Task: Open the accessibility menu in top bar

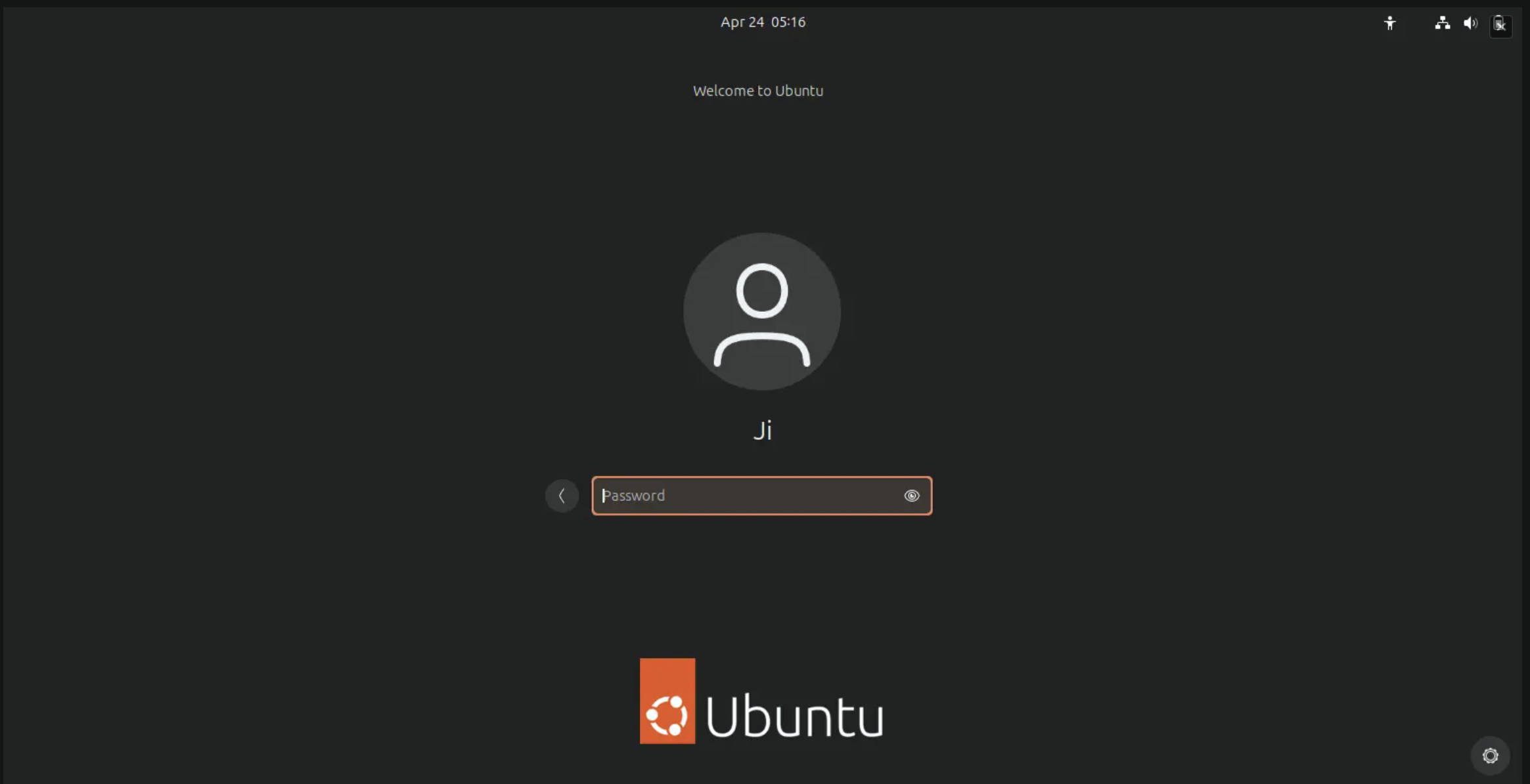Action: point(1389,24)
